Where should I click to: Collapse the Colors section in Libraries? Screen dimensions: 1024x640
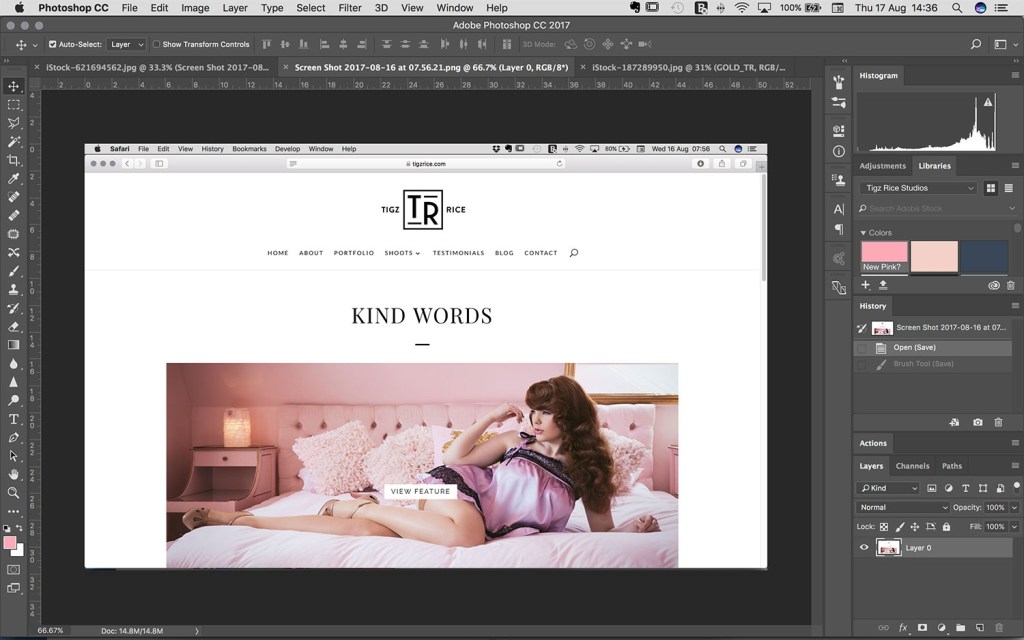[866, 232]
